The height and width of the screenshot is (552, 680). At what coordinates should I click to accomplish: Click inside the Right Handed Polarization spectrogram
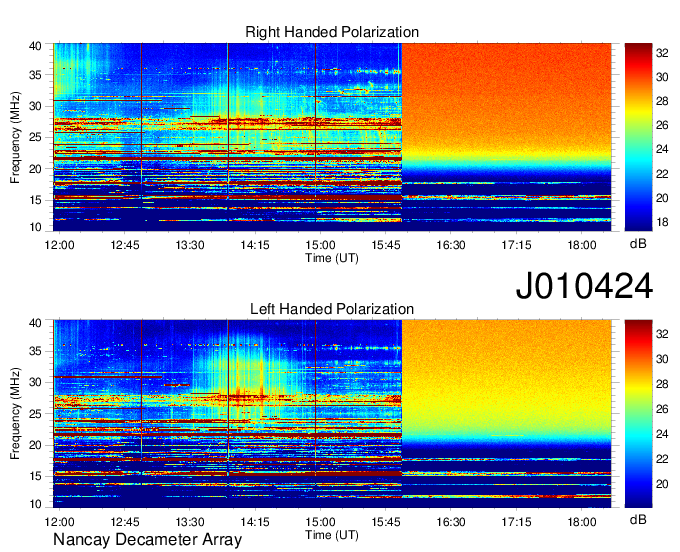click(332, 137)
